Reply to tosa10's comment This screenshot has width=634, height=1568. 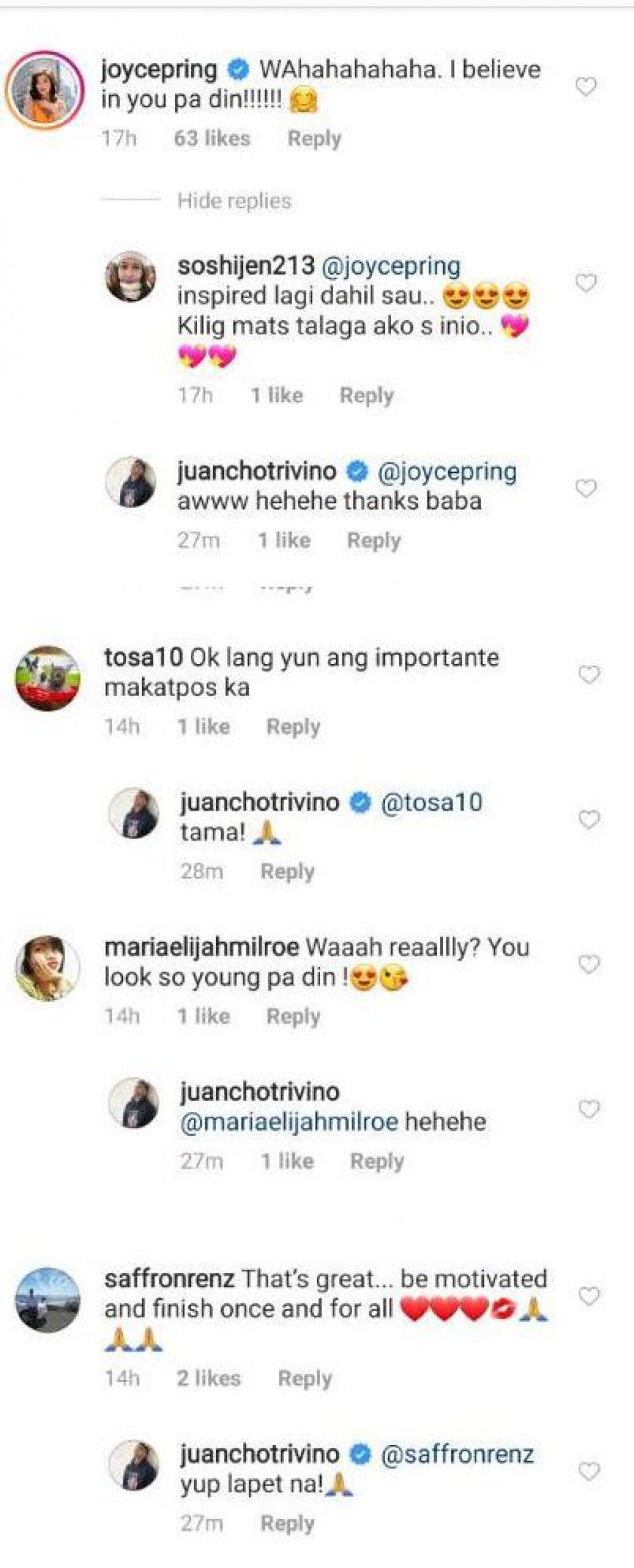point(293,726)
